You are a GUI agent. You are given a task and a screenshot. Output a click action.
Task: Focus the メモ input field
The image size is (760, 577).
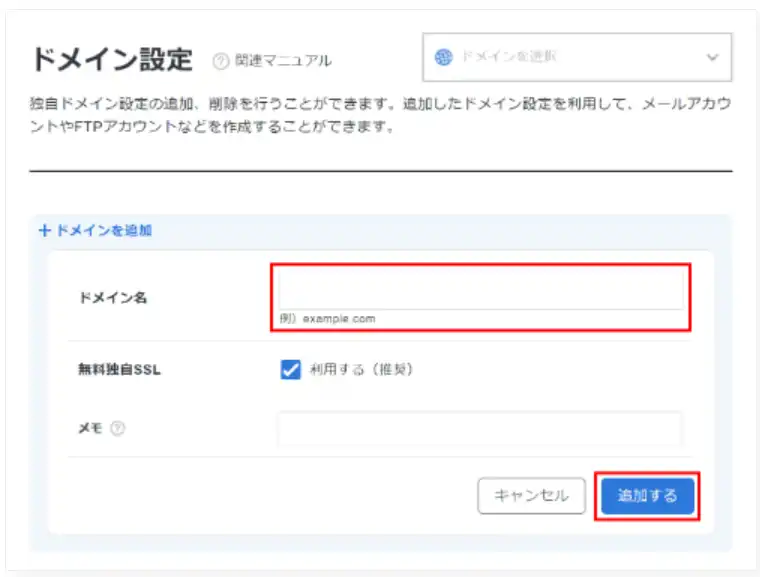tap(480, 429)
